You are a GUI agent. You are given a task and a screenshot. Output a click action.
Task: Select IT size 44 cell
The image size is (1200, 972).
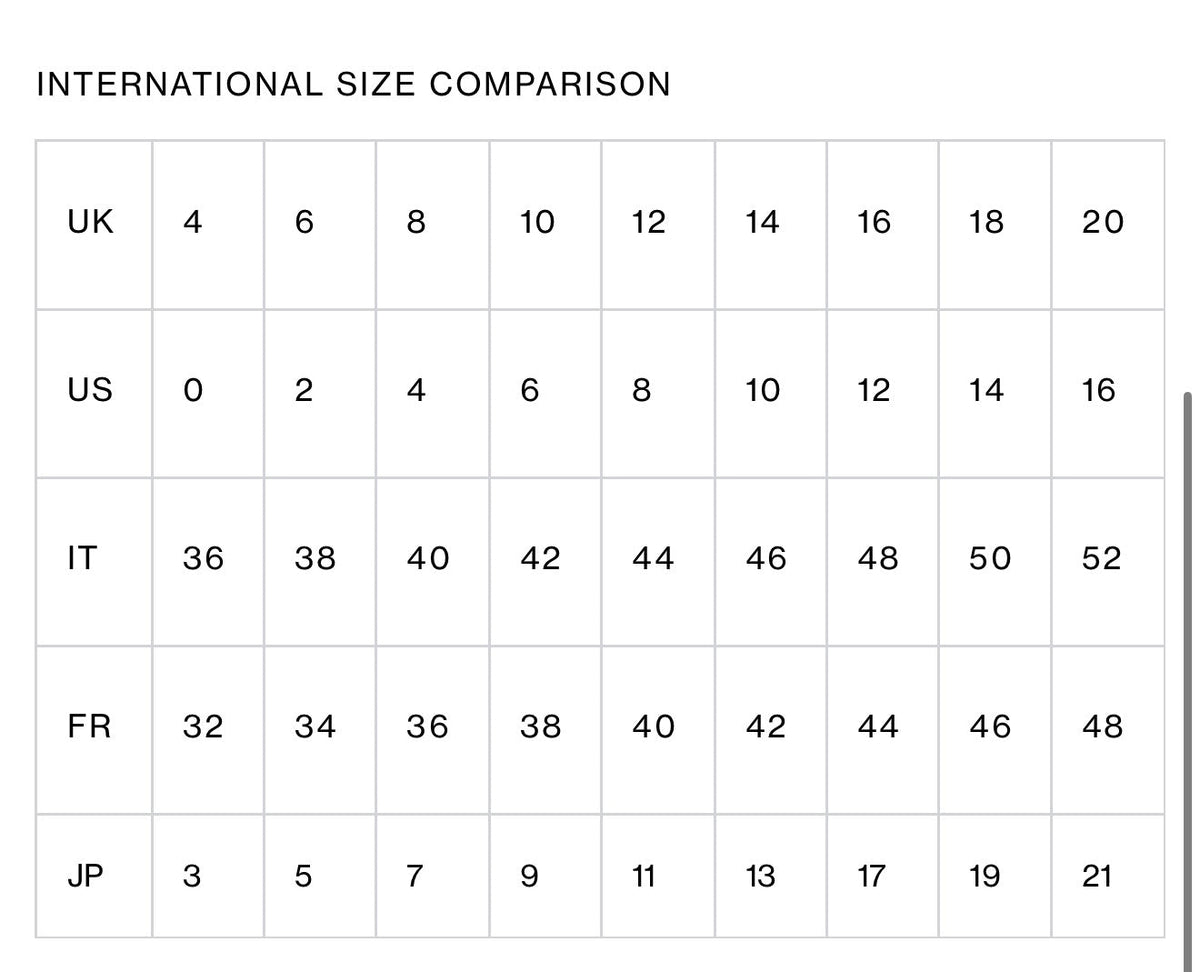click(658, 562)
